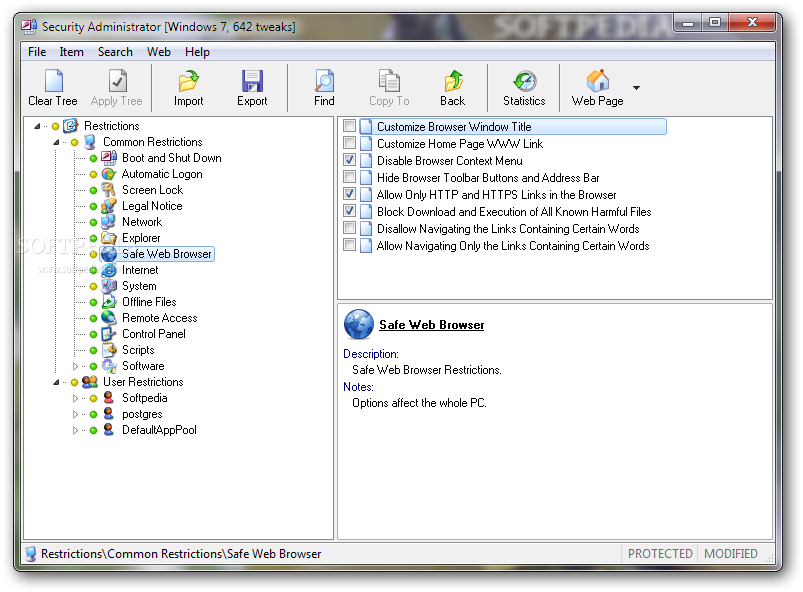803x592 pixels.
Task: Check Disallow Navigating Links Containing Certain Words
Action: pyautogui.click(x=349, y=227)
